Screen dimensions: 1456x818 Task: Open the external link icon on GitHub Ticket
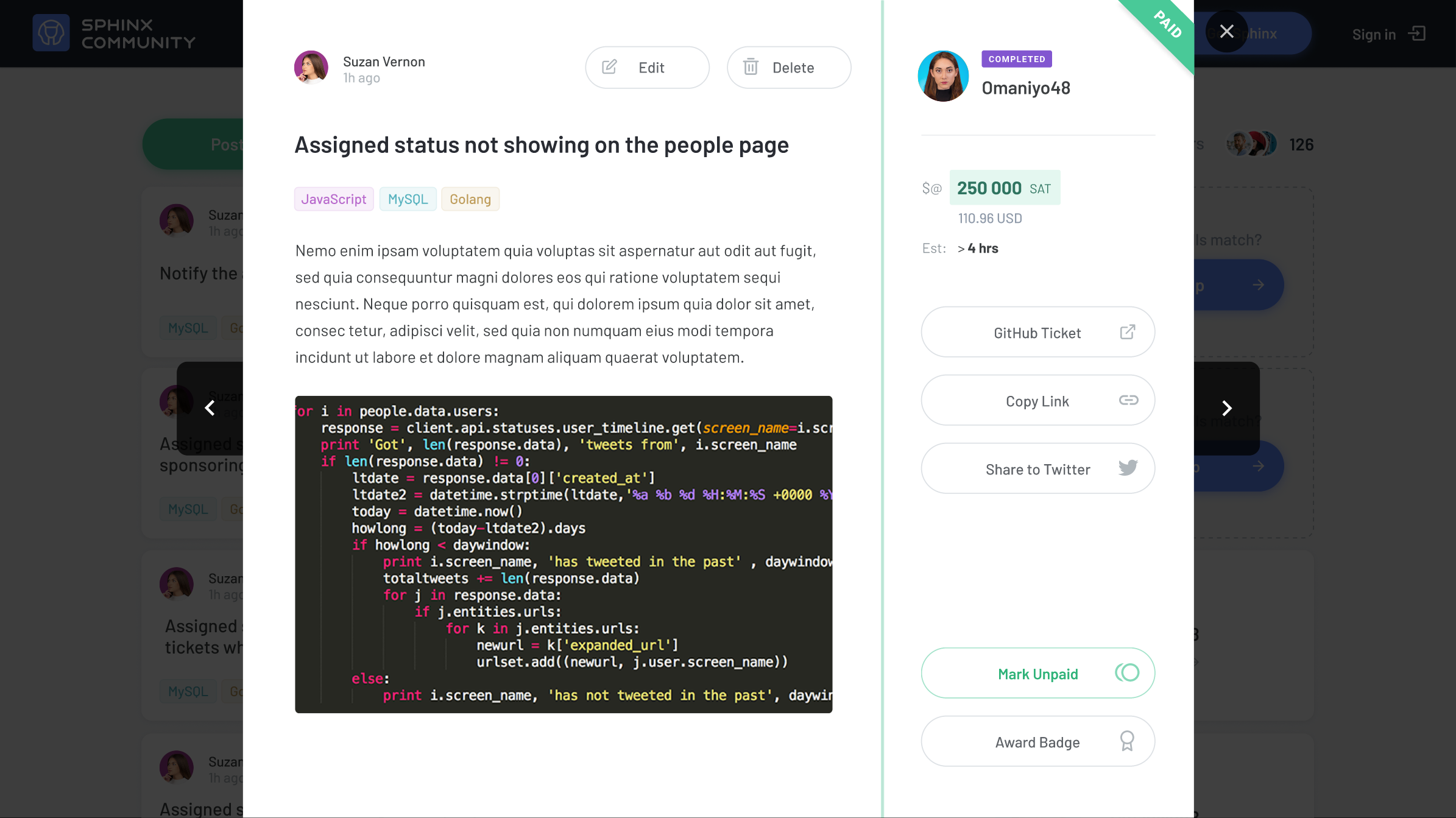(x=1128, y=332)
